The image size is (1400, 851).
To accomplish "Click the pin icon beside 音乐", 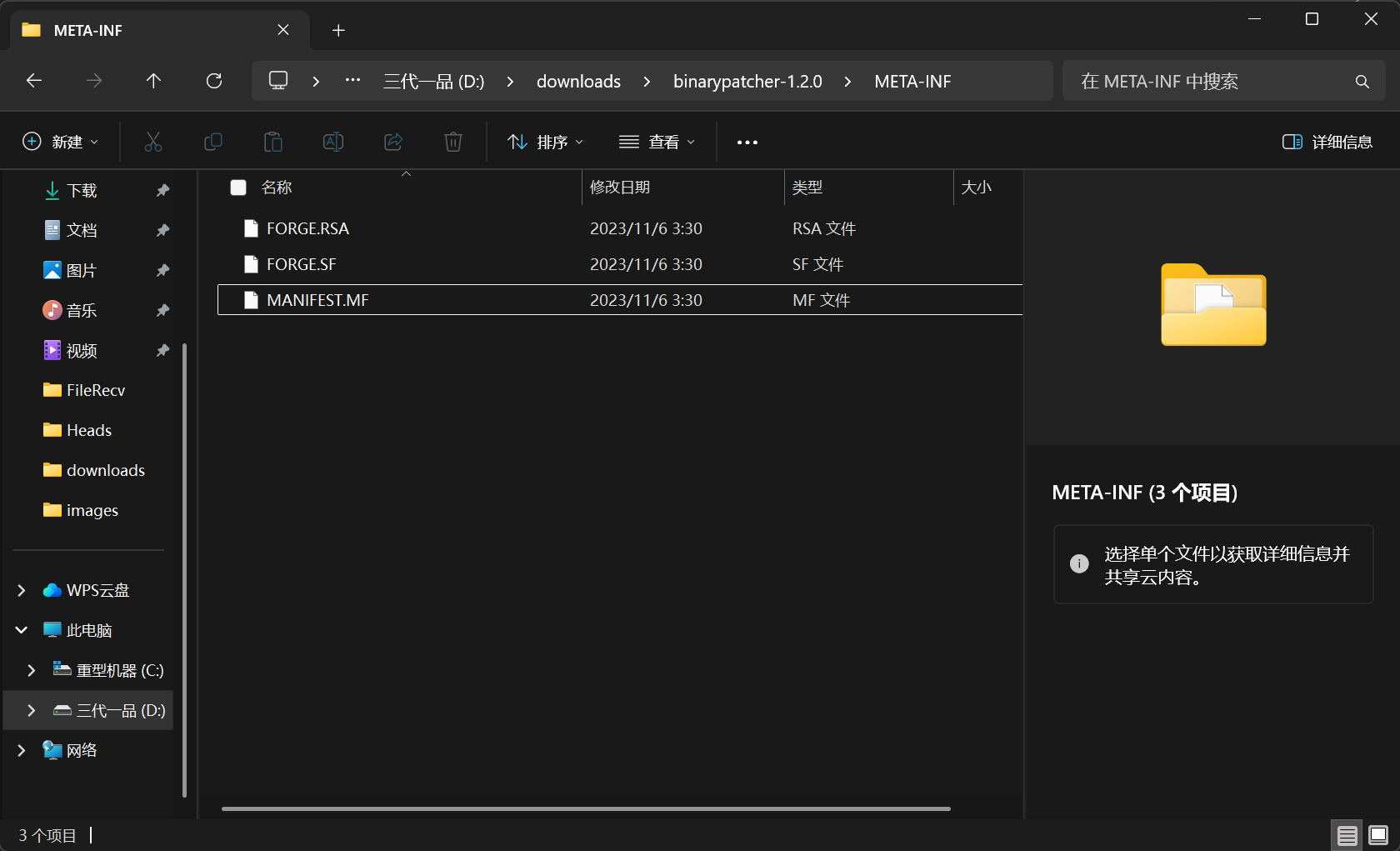I will [x=162, y=311].
